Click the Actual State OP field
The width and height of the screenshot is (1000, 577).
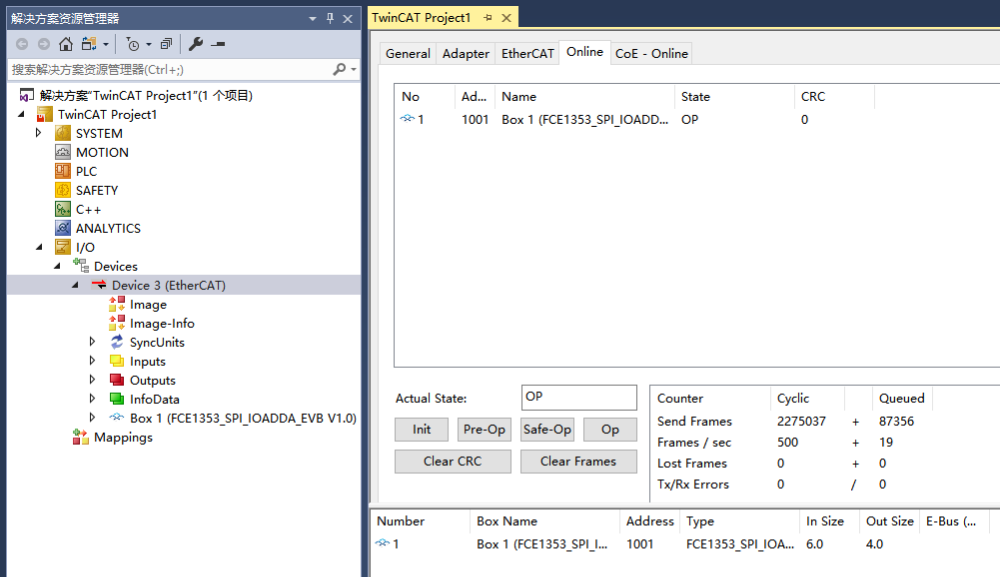pos(579,397)
